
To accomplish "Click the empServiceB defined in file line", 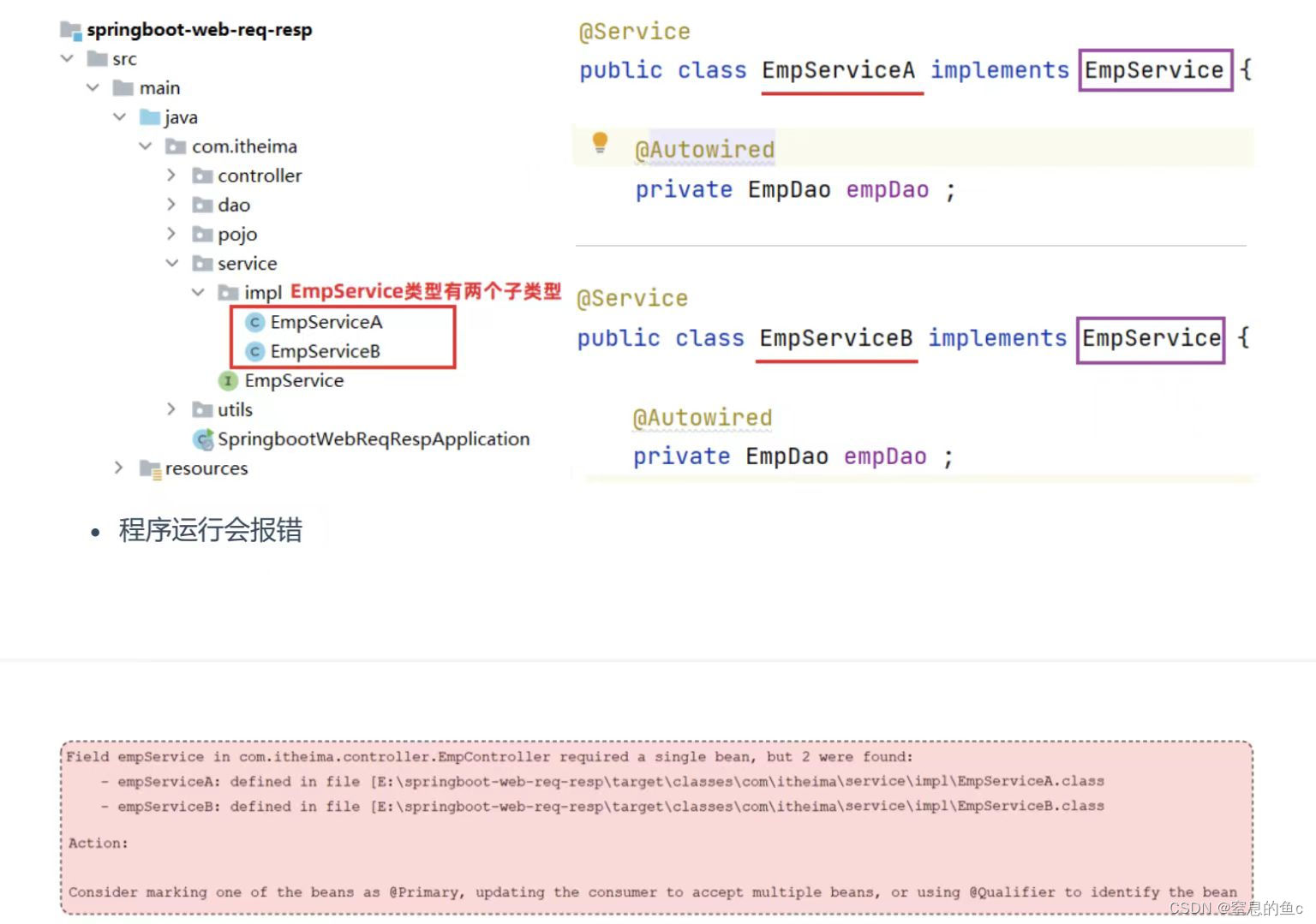I will [x=602, y=807].
